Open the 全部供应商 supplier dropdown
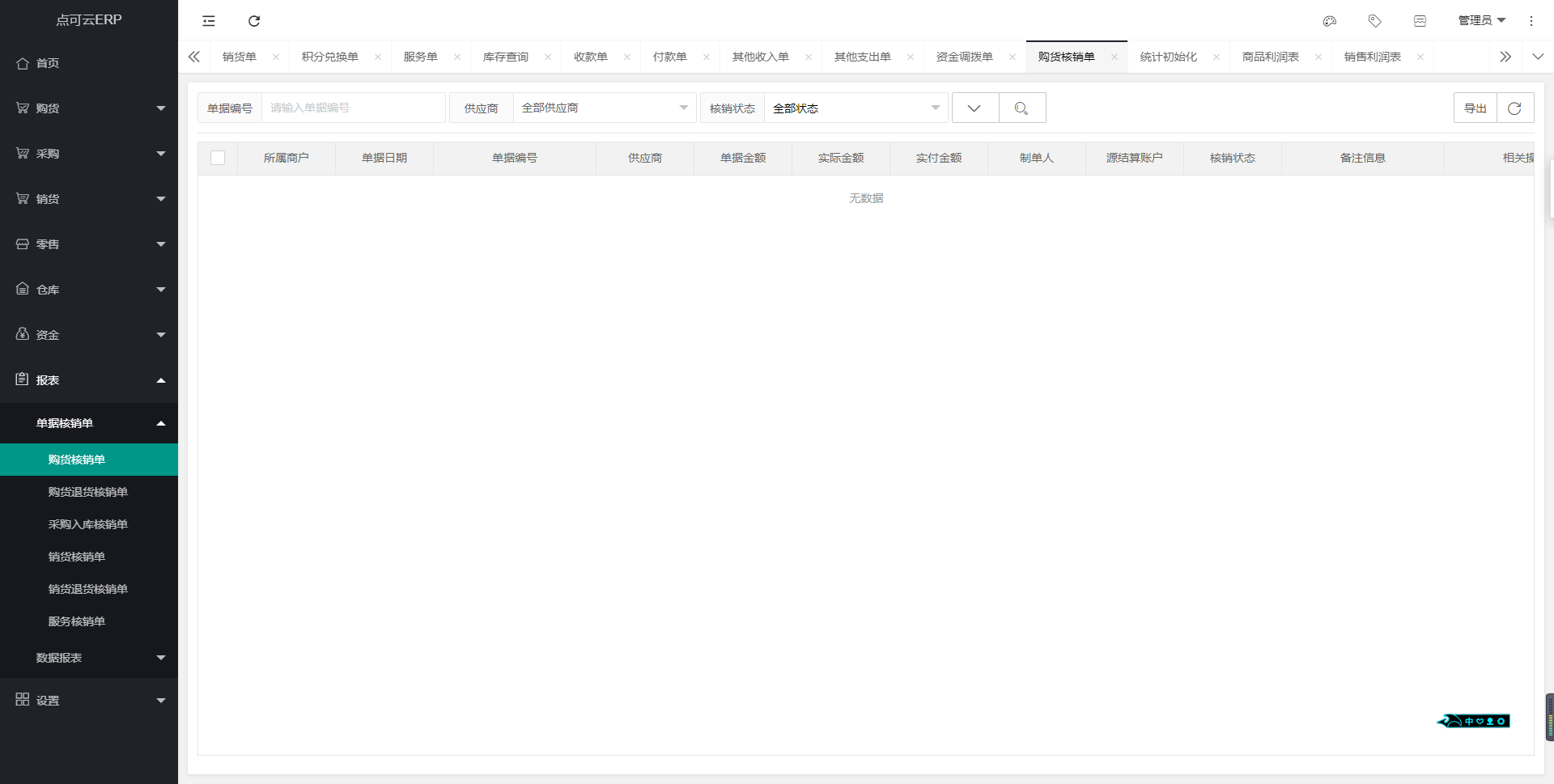This screenshot has width=1554, height=784. [x=605, y=108]
